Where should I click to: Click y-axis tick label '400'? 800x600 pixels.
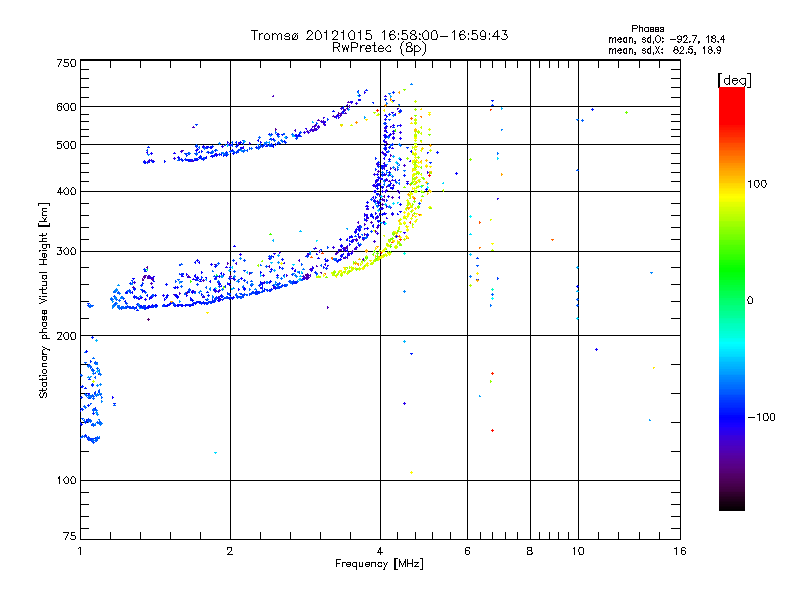[x=67, y=191]
